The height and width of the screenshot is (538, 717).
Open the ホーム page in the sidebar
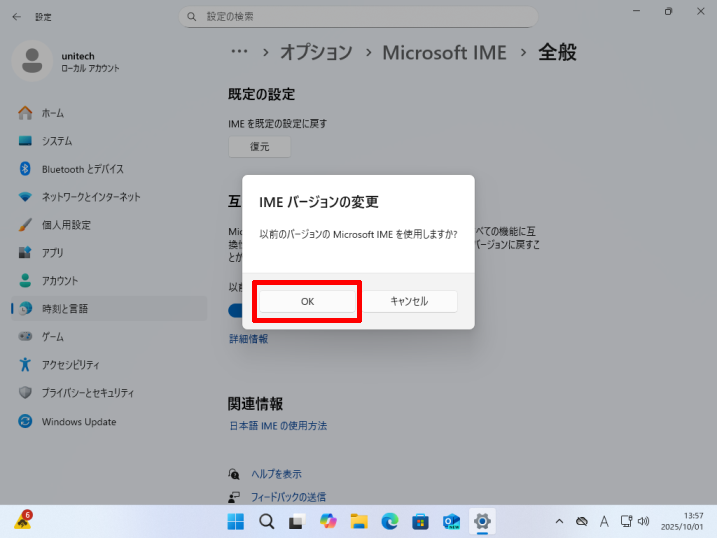52,113
